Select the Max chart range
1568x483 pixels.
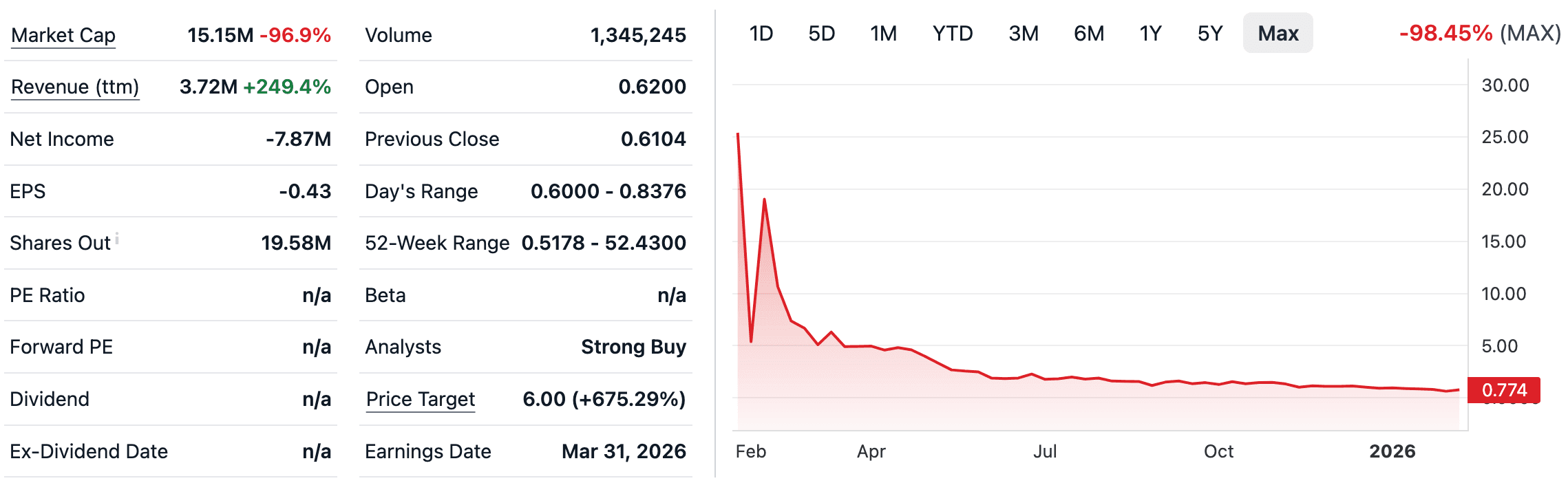coord(1277,32)
